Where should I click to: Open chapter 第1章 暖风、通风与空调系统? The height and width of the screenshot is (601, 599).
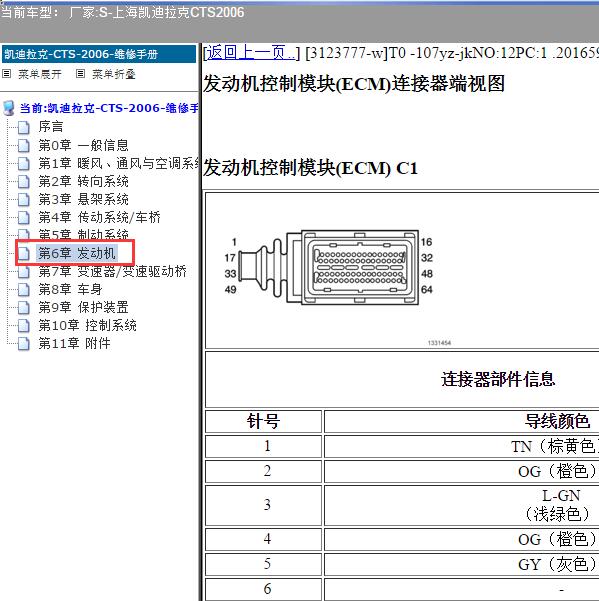(119, 163)
